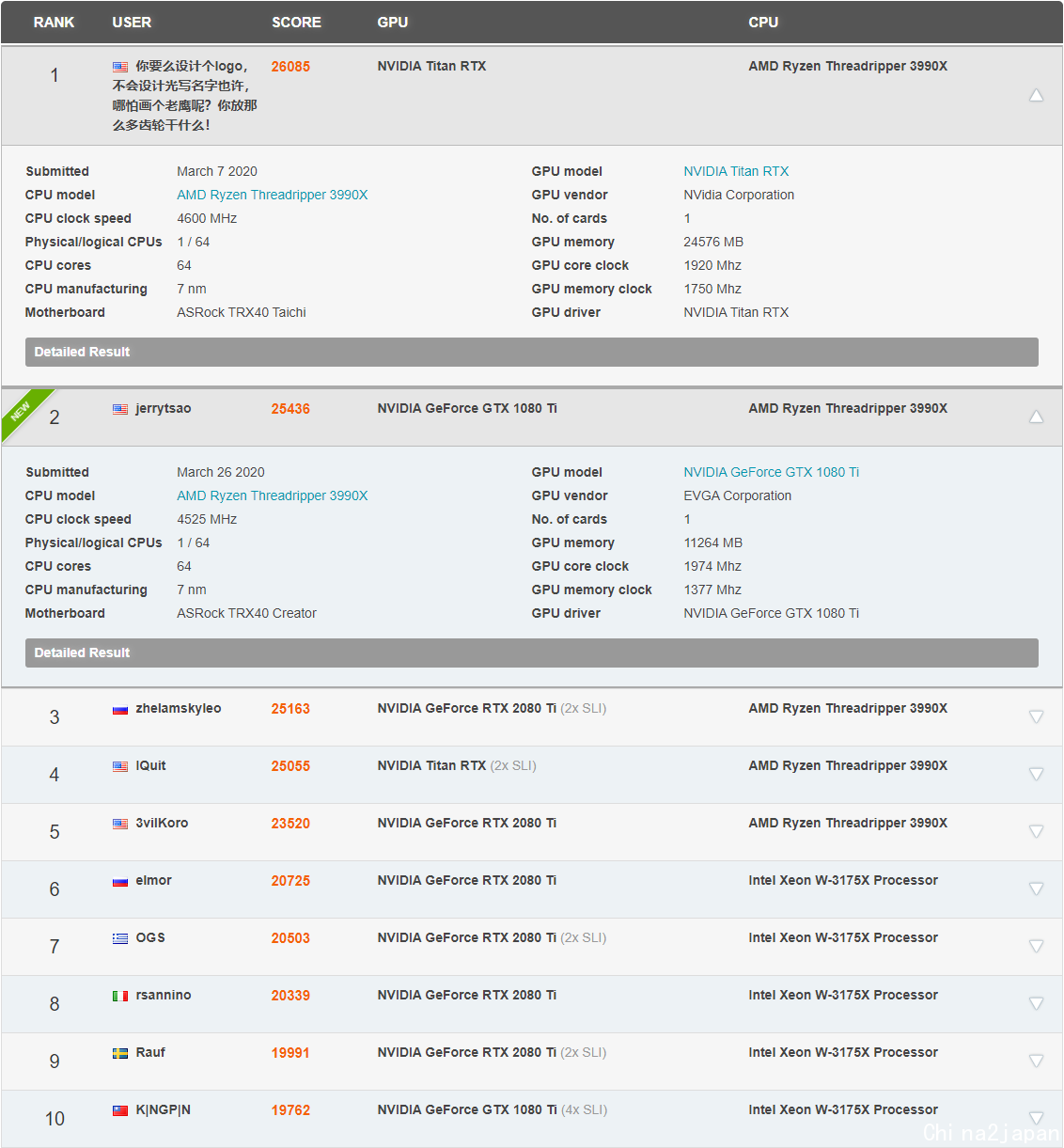Click the score 25163
1064x1148 pixels.
[290, 709]
